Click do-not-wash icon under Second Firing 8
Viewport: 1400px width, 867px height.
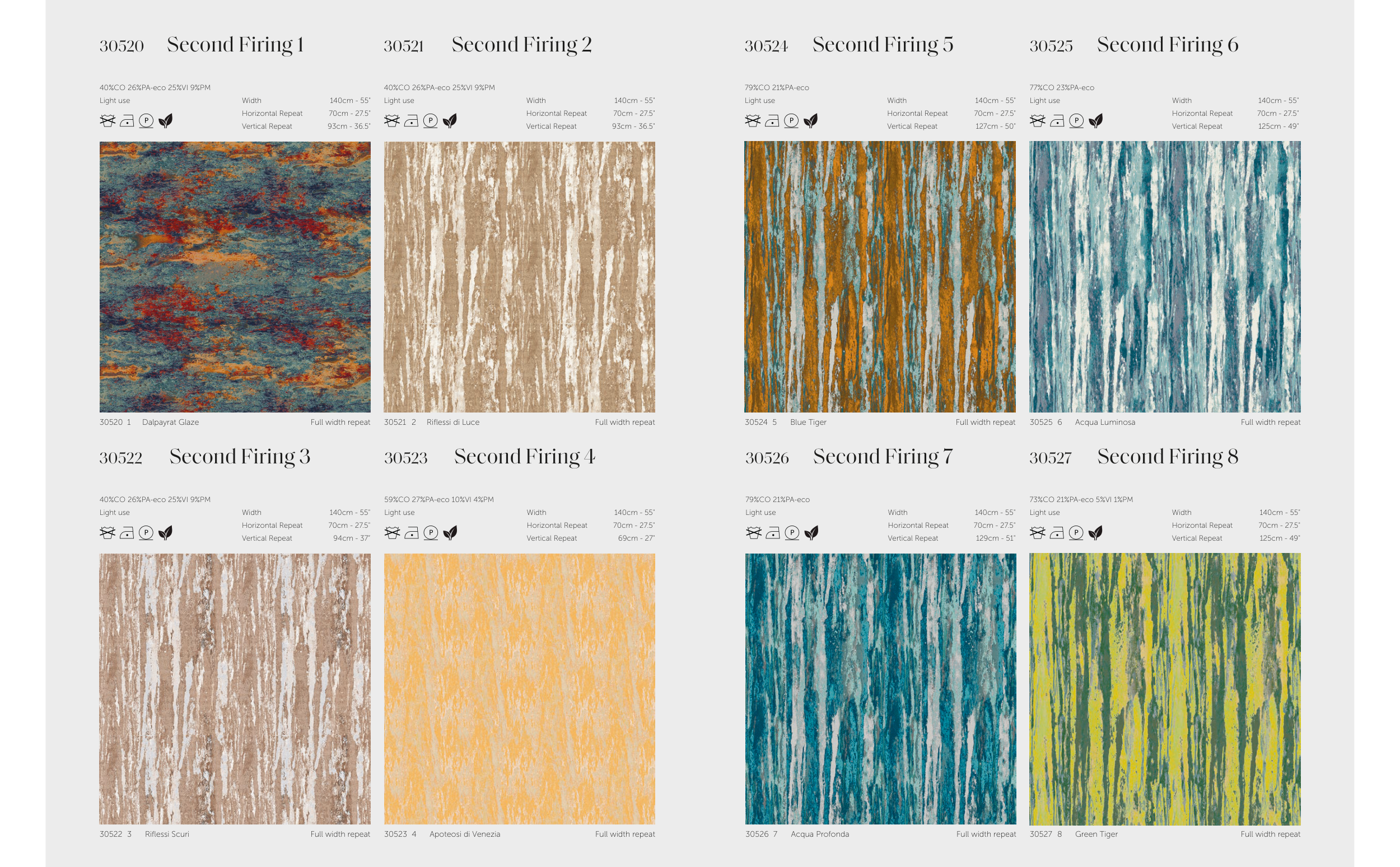(x=1038, y=533)
